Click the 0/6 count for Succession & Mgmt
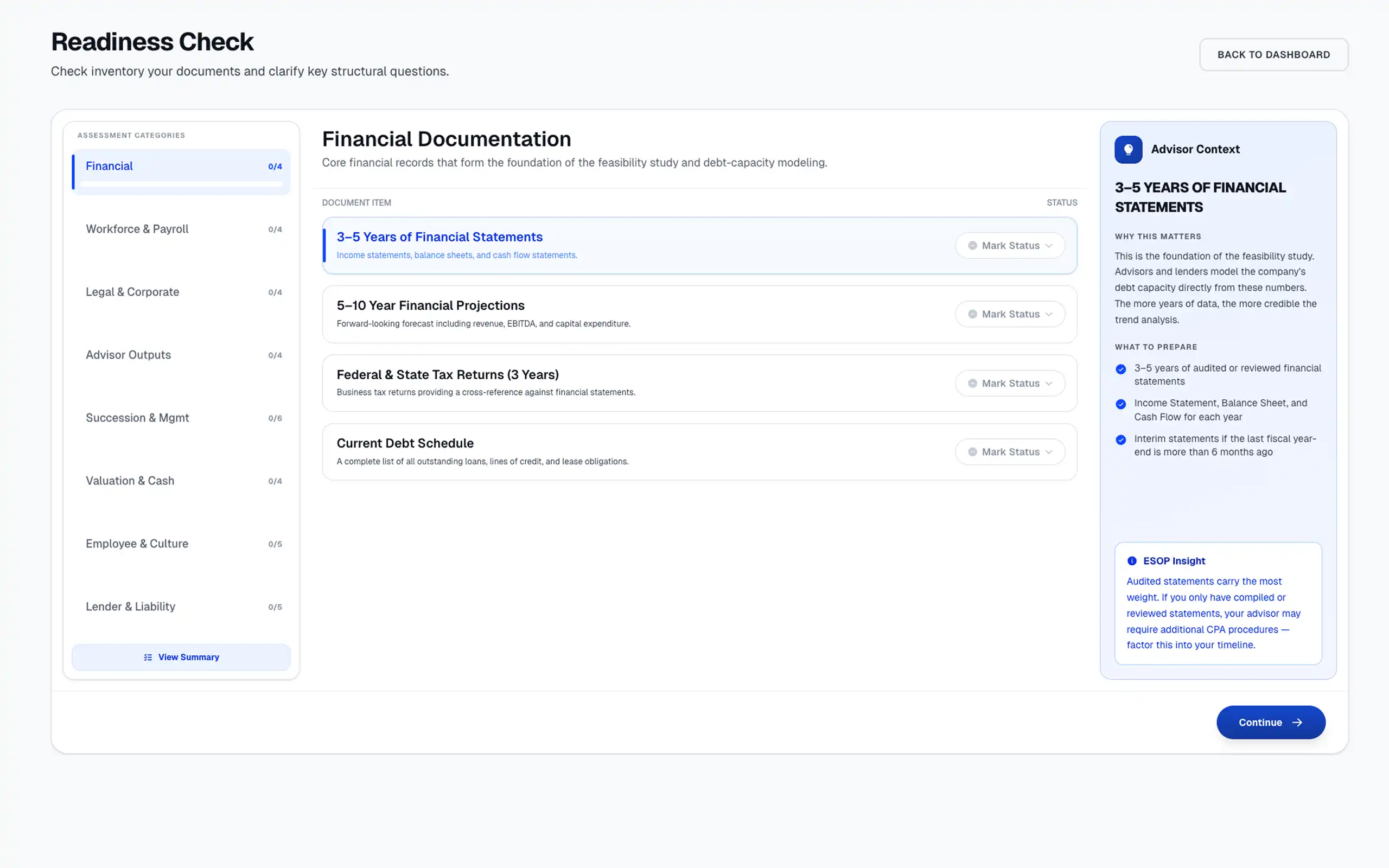The height and width of the screenshot is (868, 1389). coord(275,418)
